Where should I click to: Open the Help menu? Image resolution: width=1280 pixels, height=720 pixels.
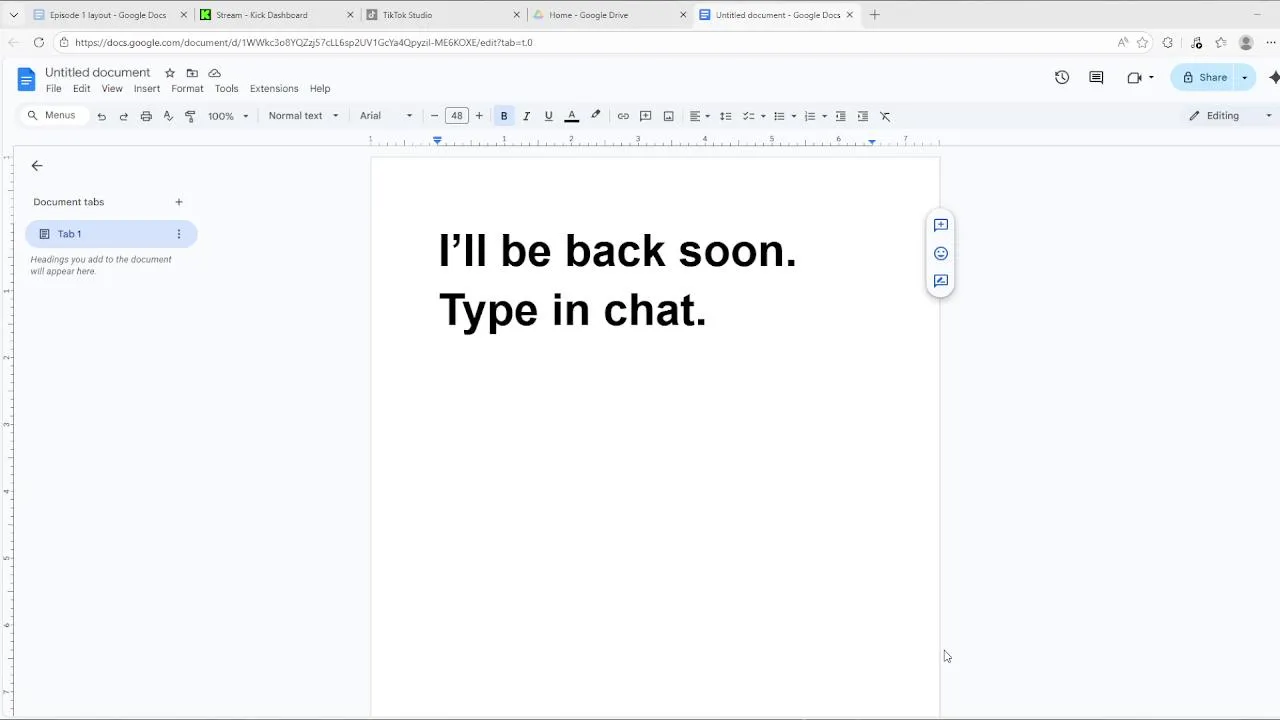tap(320, 89)
